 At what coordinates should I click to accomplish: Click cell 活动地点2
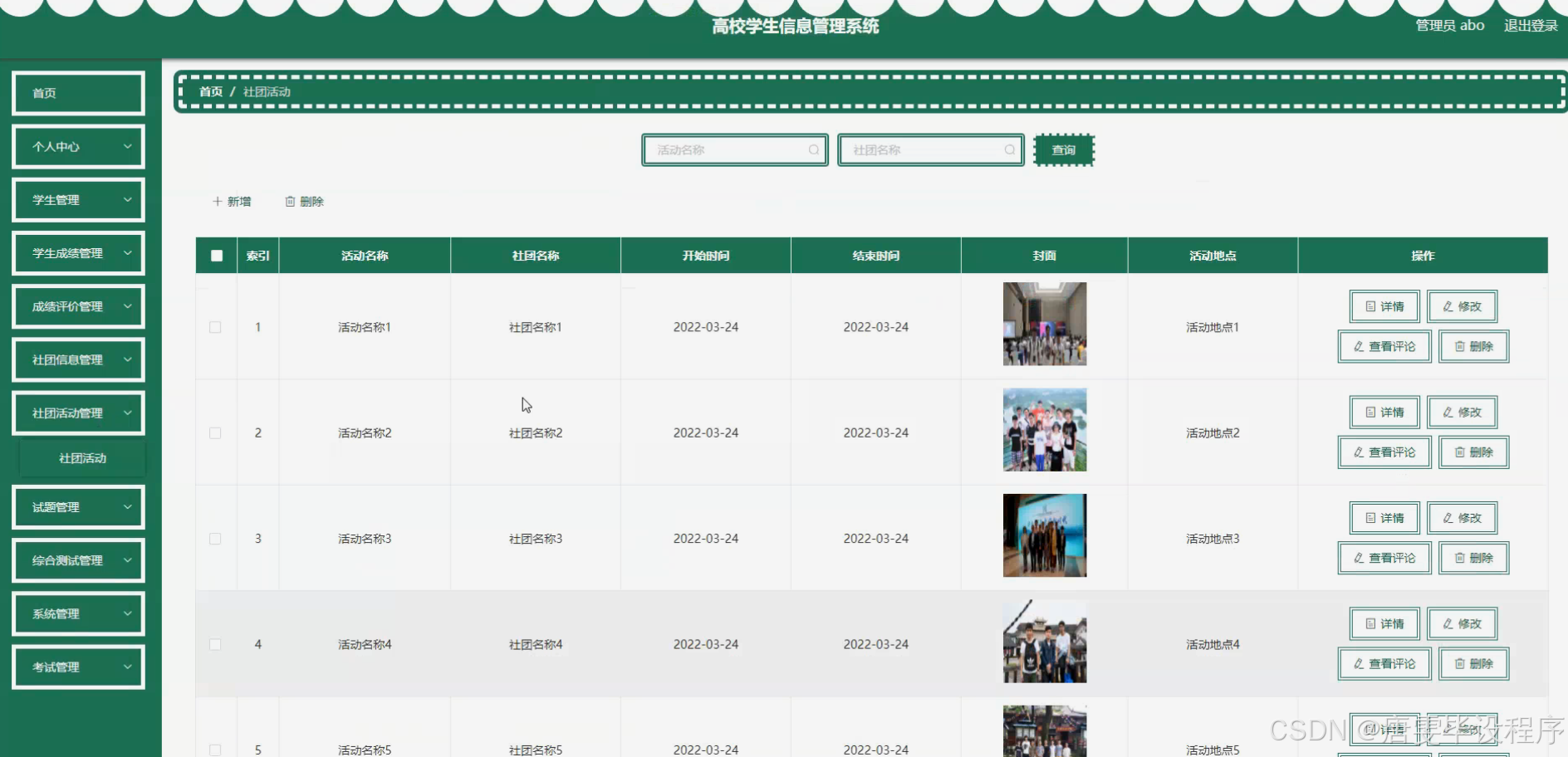(x=1213, y=433)
